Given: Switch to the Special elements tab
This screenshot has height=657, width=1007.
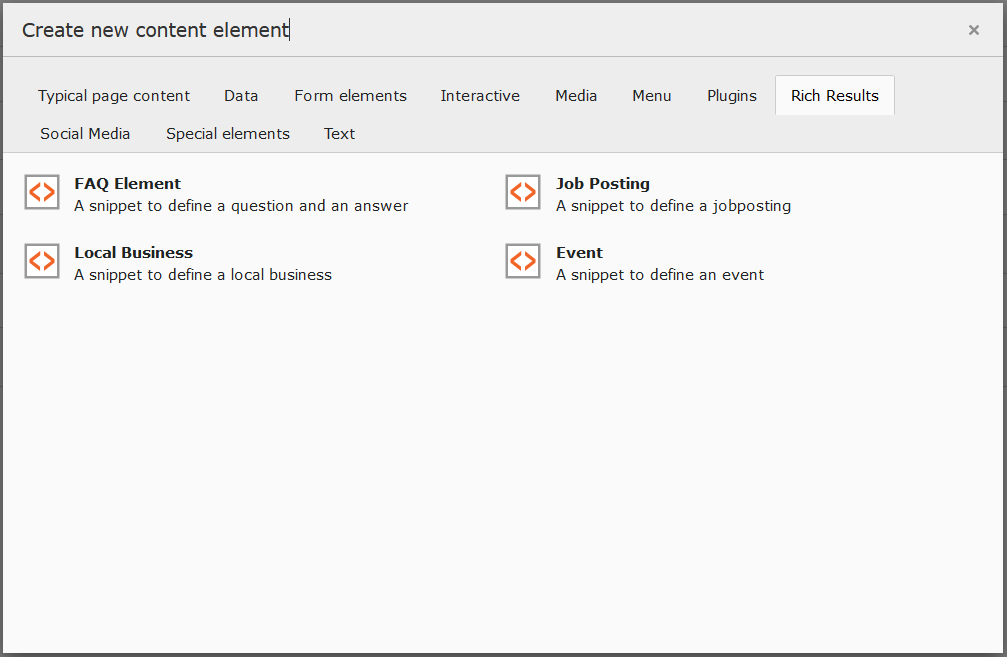Looking at the screenshot, I should pyautogui.click(x=228, y=134).
